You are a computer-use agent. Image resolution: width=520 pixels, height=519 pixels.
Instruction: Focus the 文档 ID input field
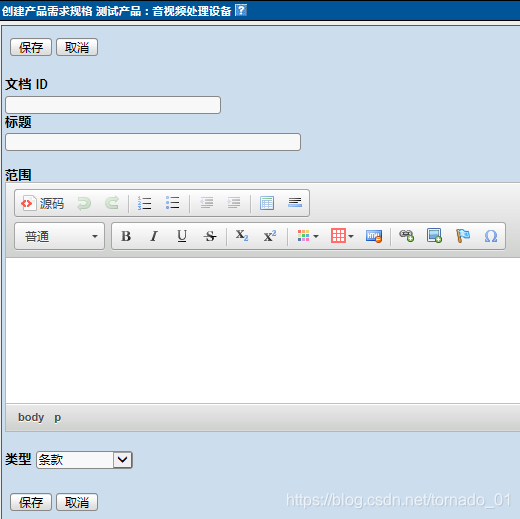coord(113,105)
